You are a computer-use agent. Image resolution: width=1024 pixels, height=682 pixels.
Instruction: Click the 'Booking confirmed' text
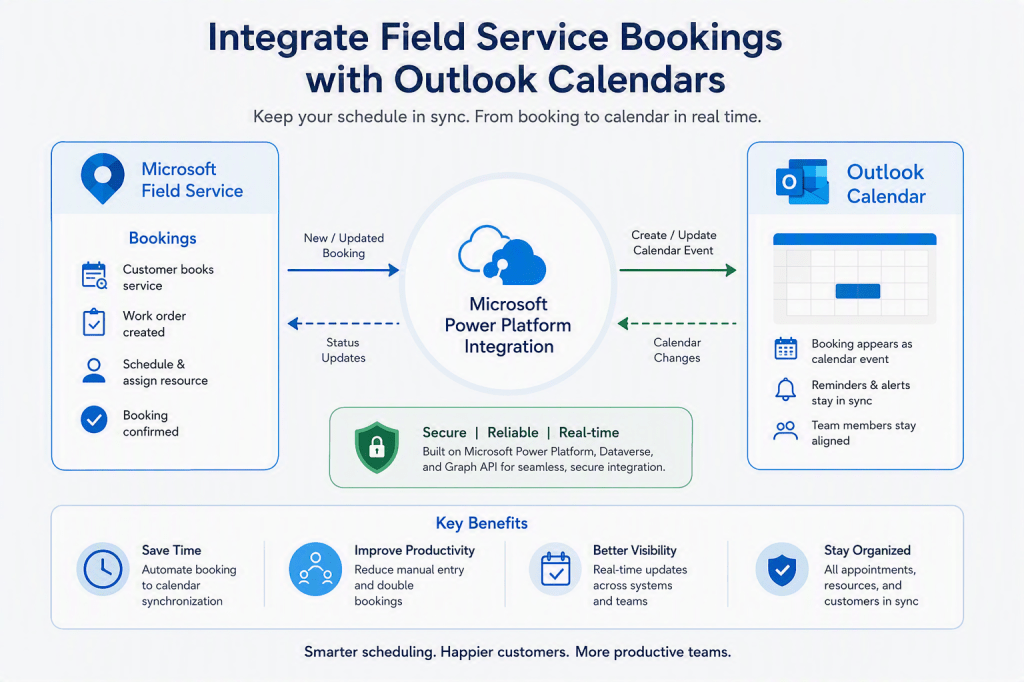pyautogui.click(x=150, y=423)
